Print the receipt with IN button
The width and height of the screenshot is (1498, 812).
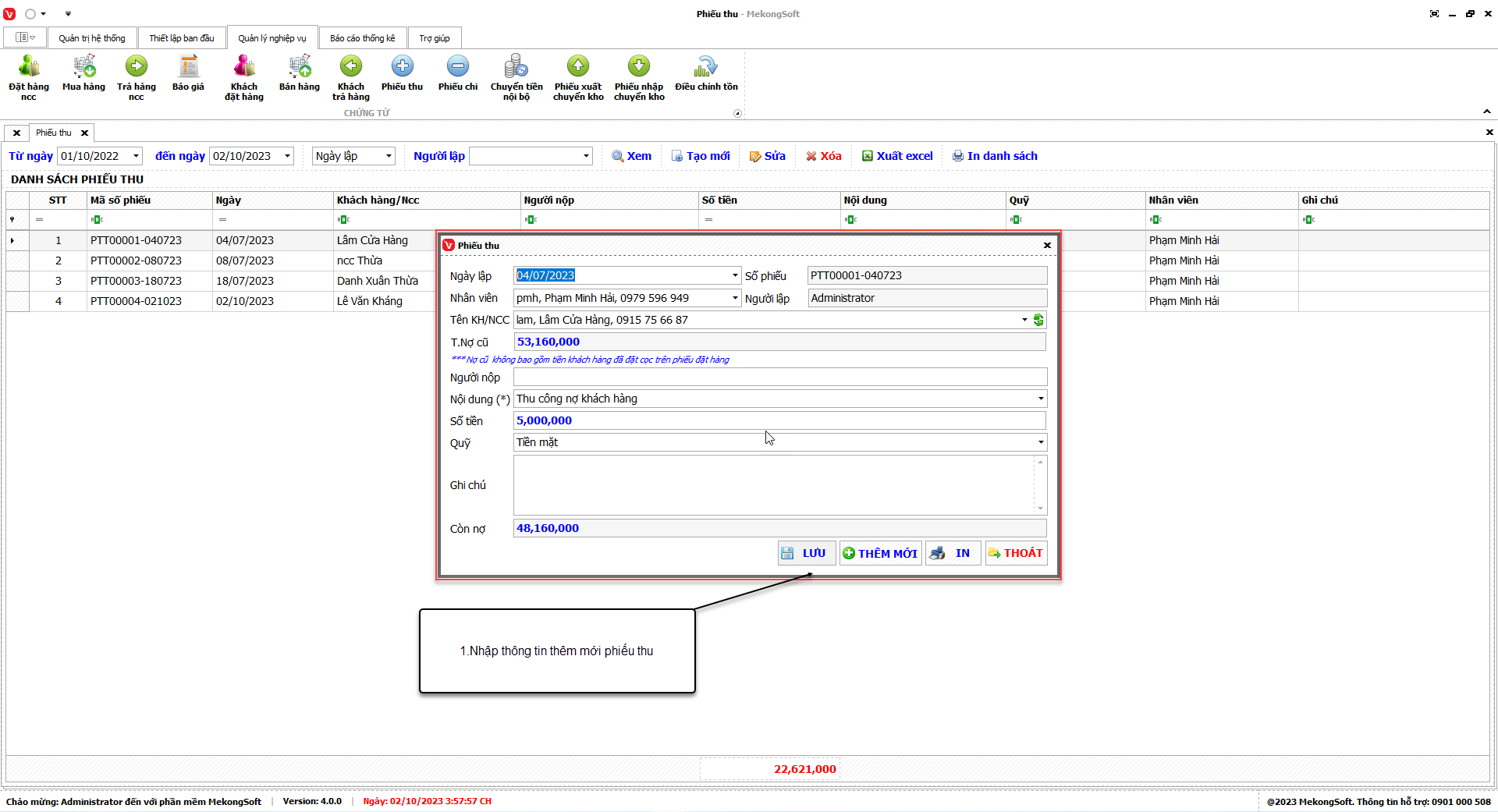coord(953,553)
